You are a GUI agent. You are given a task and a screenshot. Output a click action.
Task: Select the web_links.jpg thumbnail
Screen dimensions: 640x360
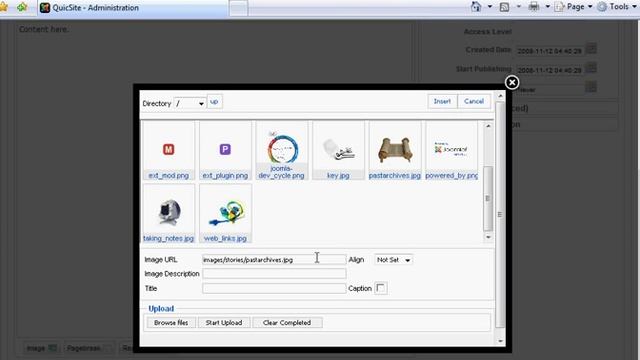226,212
